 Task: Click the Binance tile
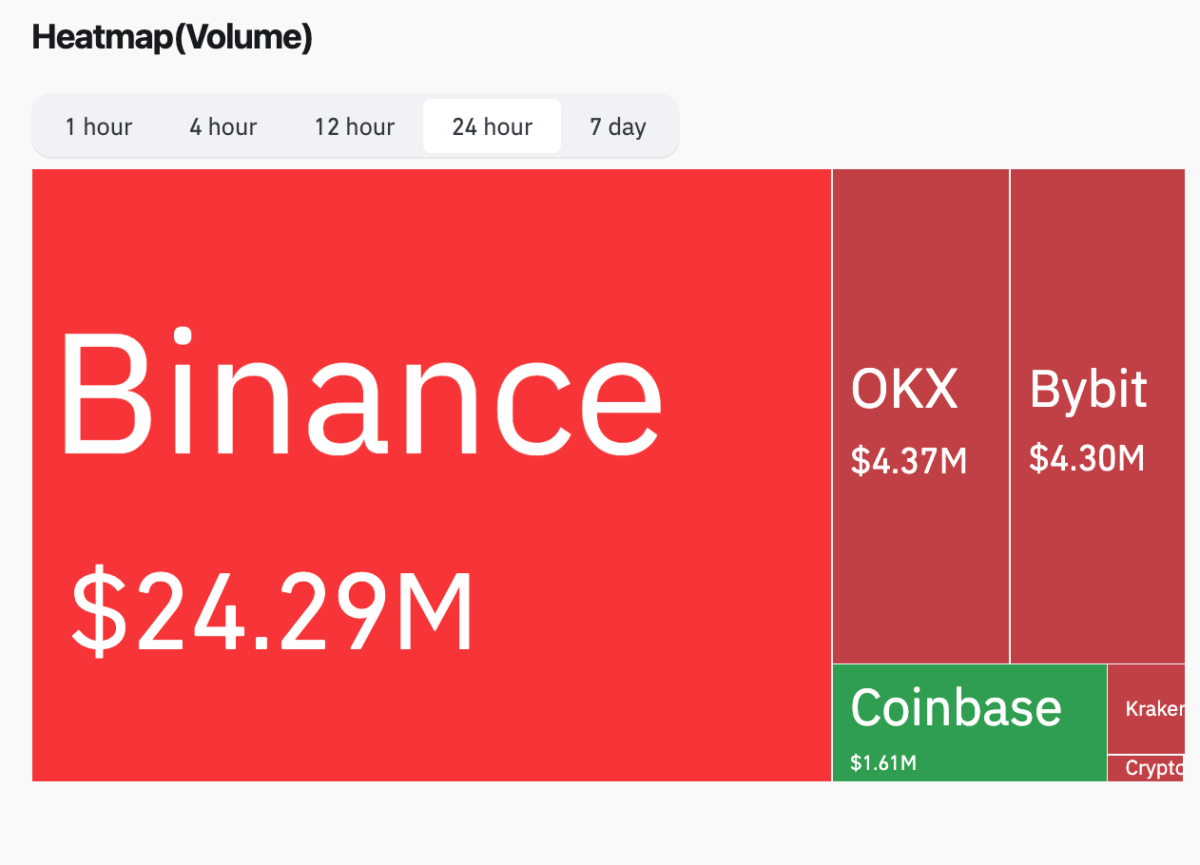(430, 475)
